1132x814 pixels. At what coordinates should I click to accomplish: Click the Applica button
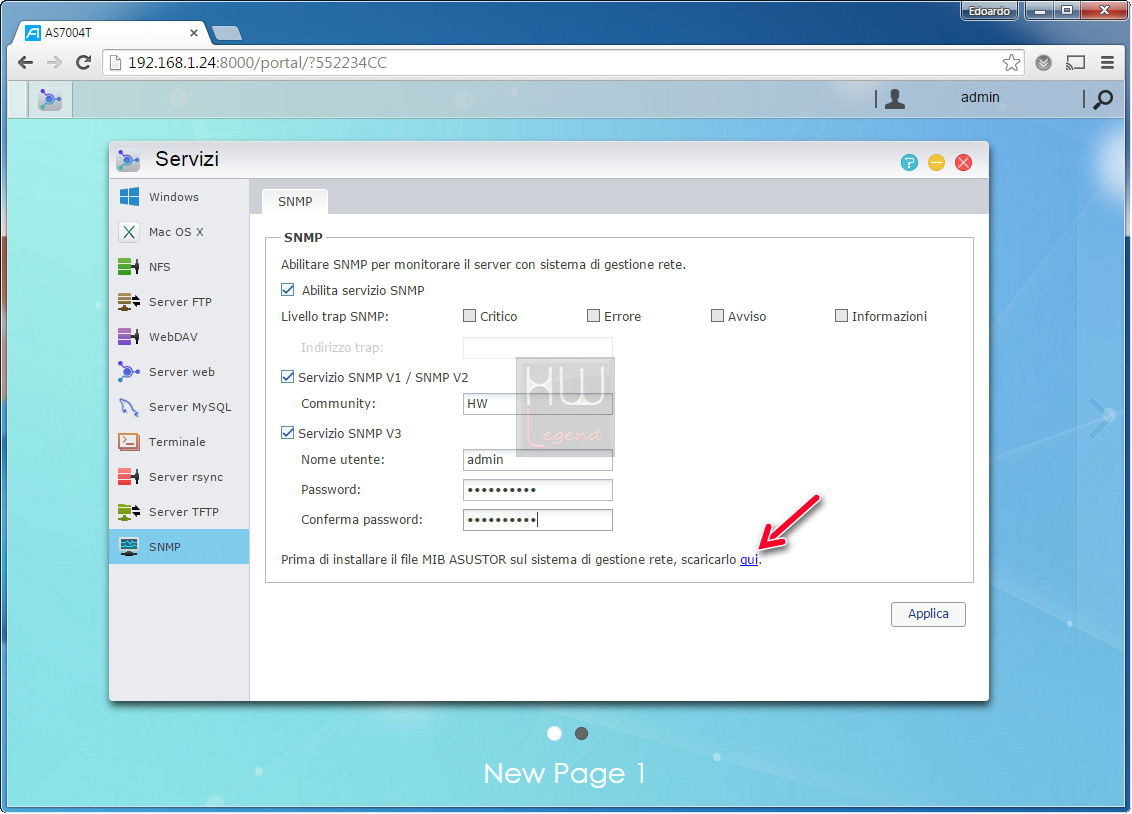click(x=928, y=614)
